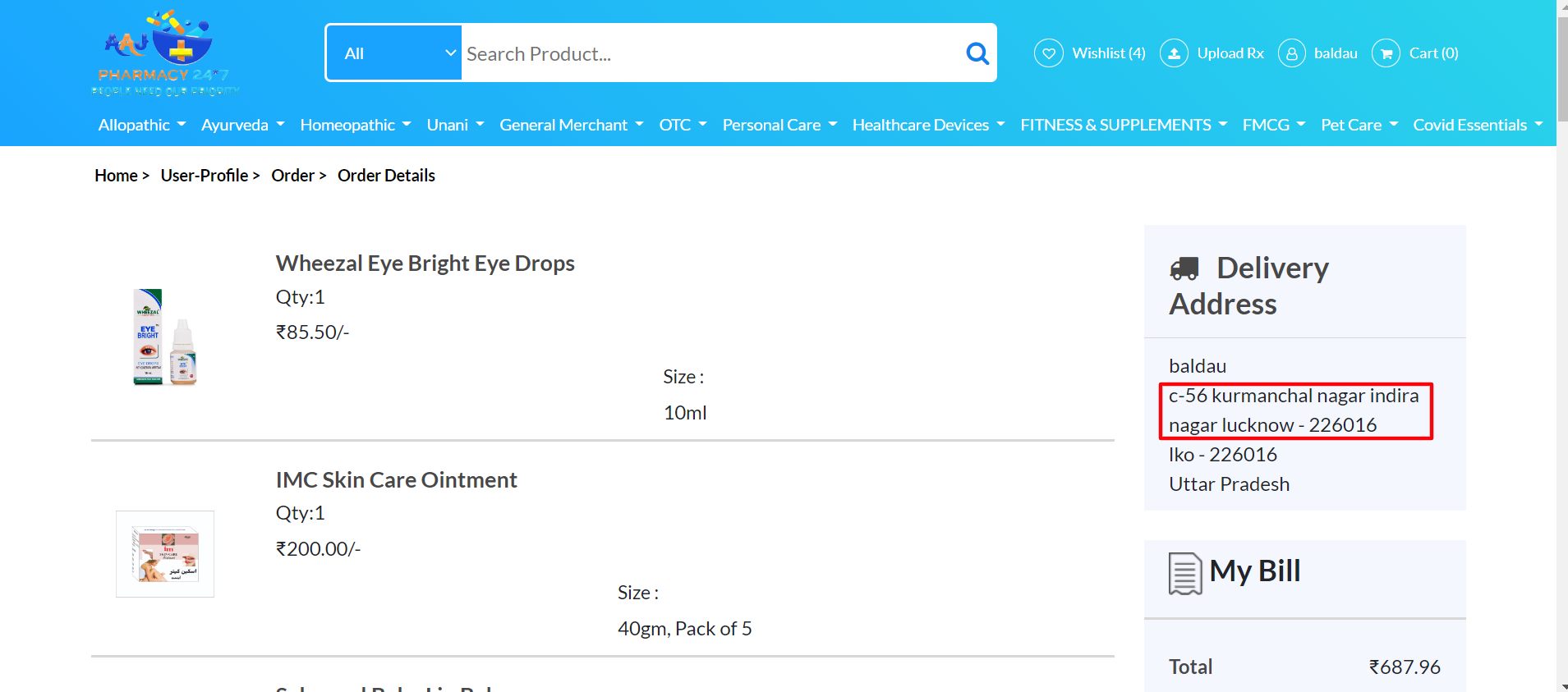Open the baldau user profile icon
The height and width of the screenshot is (692, 1568).
point(1291,53)
